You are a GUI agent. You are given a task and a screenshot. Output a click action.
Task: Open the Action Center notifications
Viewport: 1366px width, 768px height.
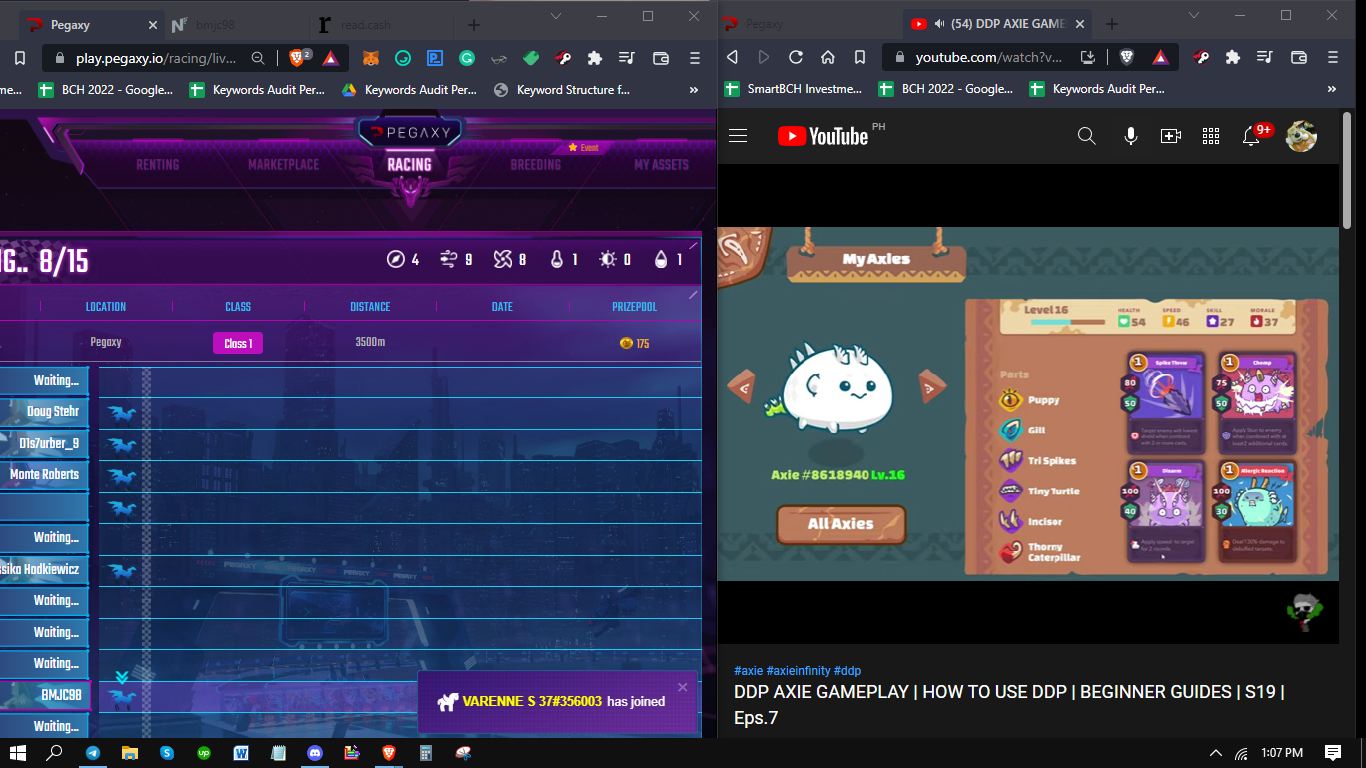point(1333,753)
